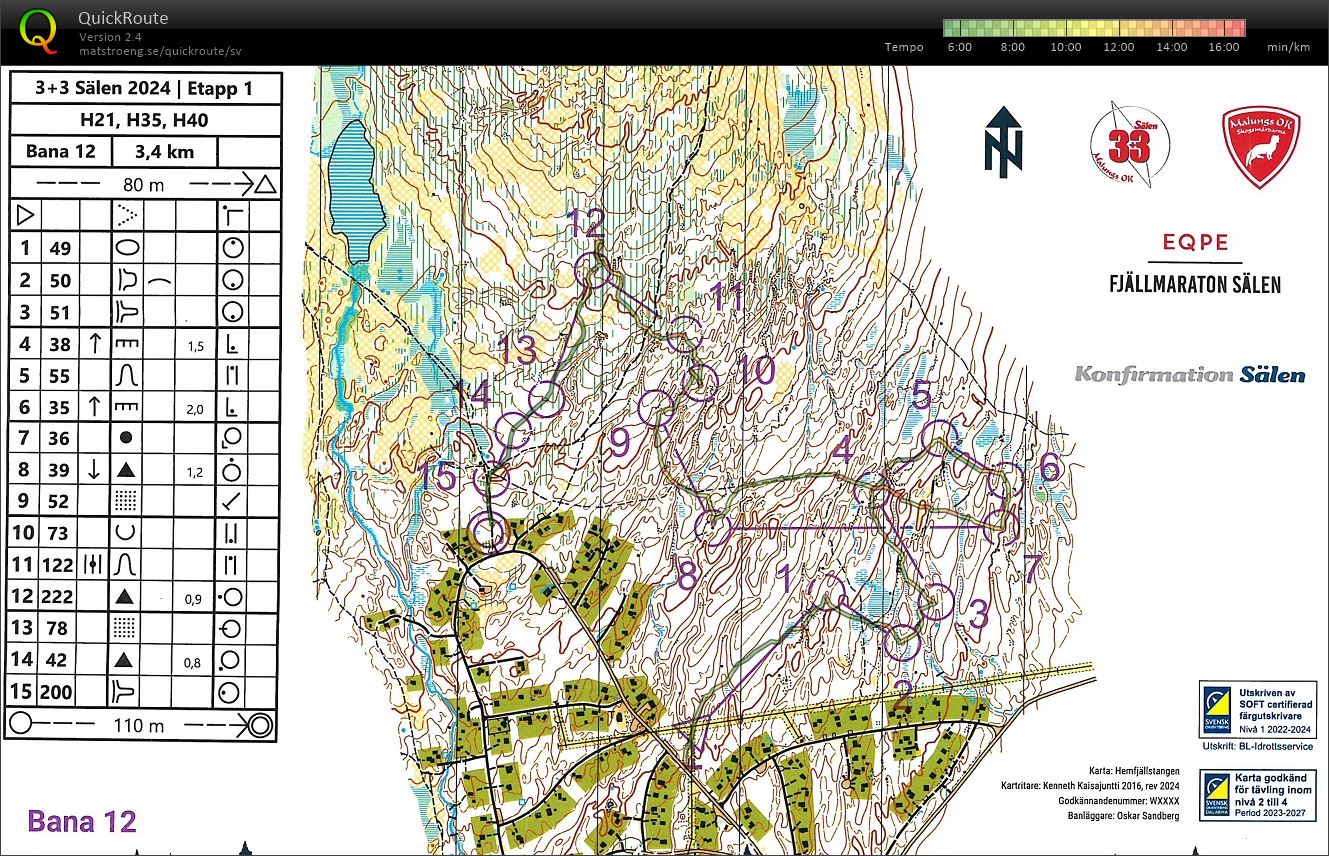
Task: Click the EQPE sponsor logo
Action: [1194, 242]
